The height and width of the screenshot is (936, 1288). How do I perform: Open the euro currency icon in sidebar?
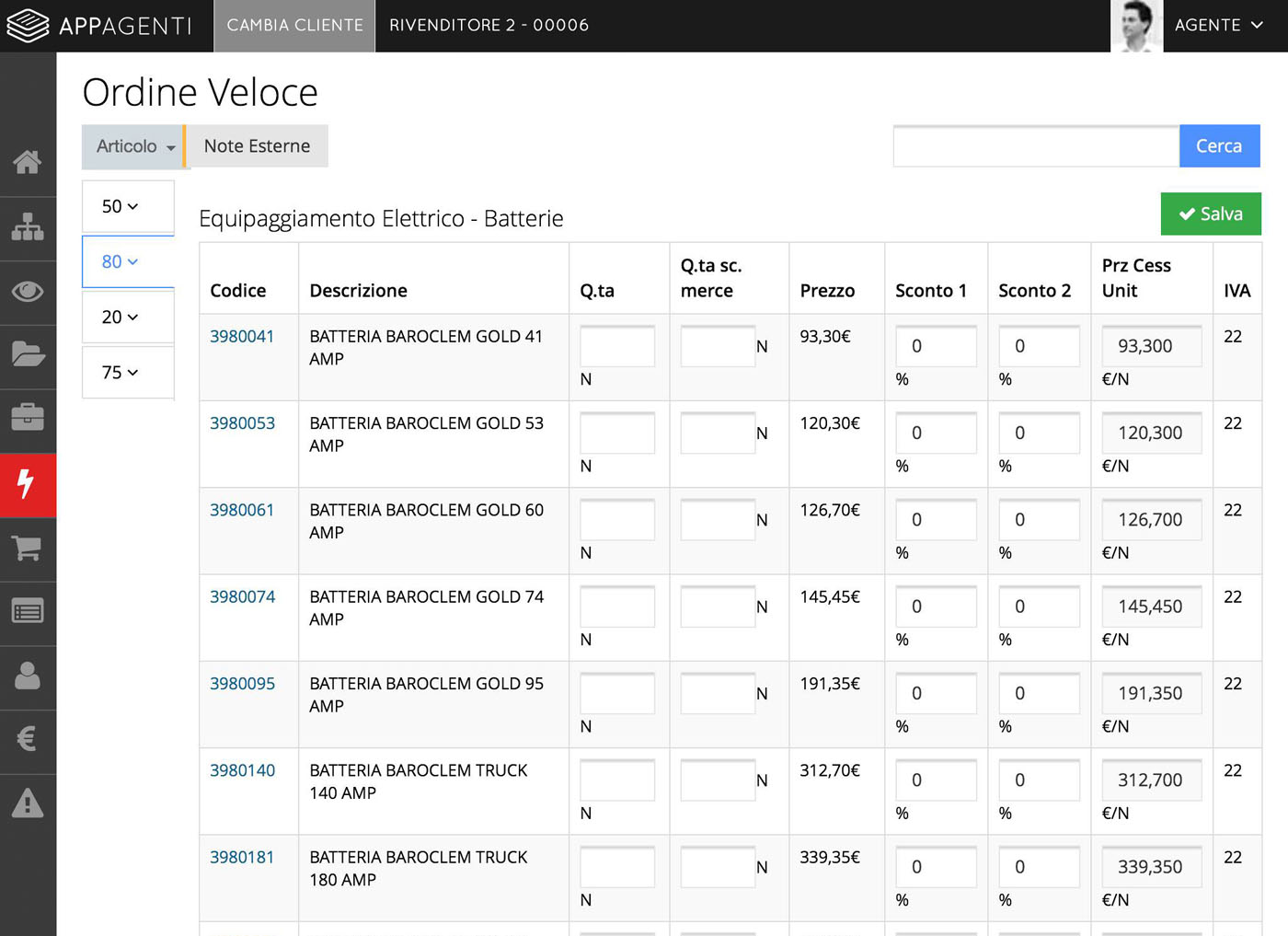[28, 739]
